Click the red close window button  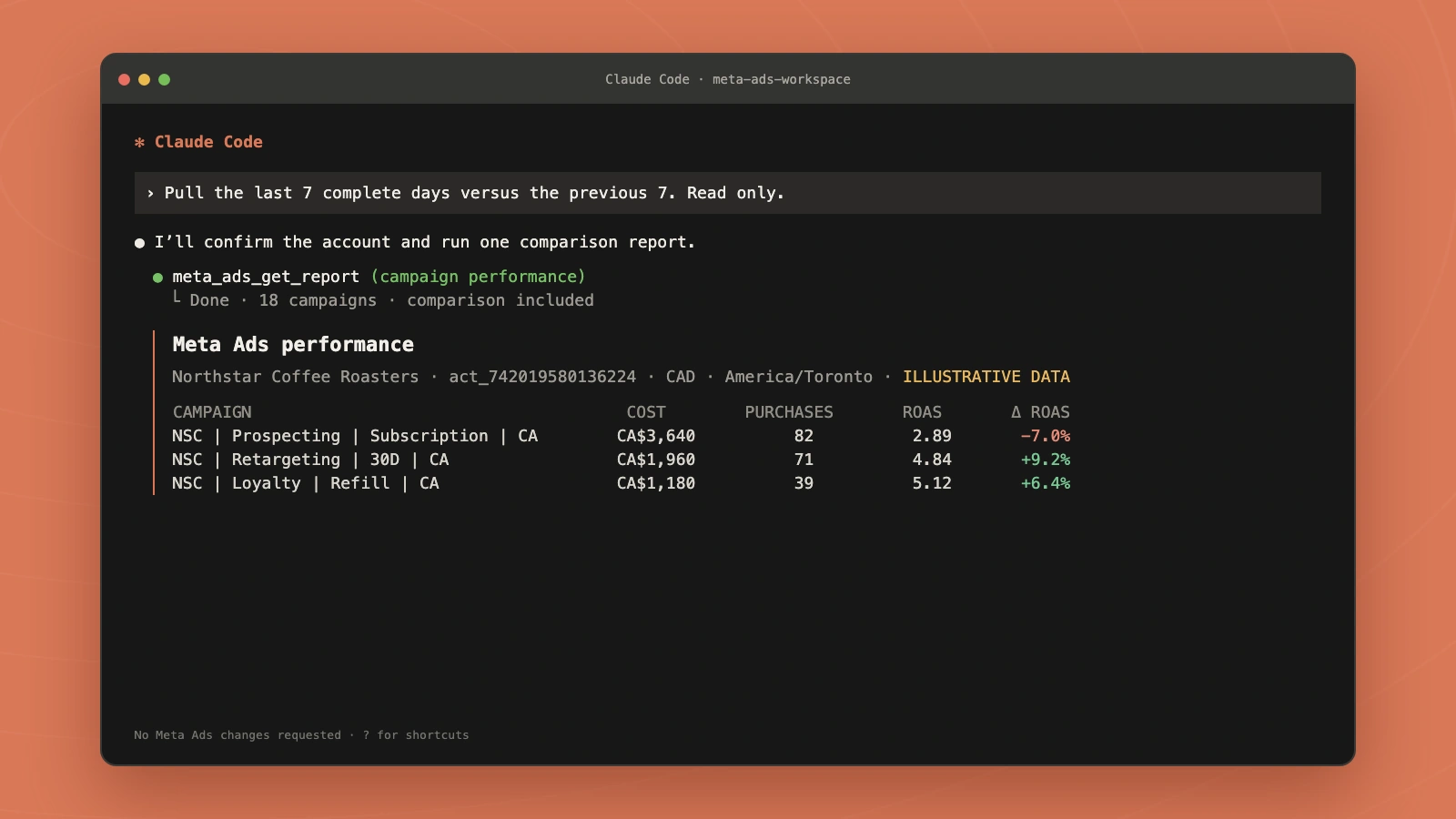[x=124, y=79]
